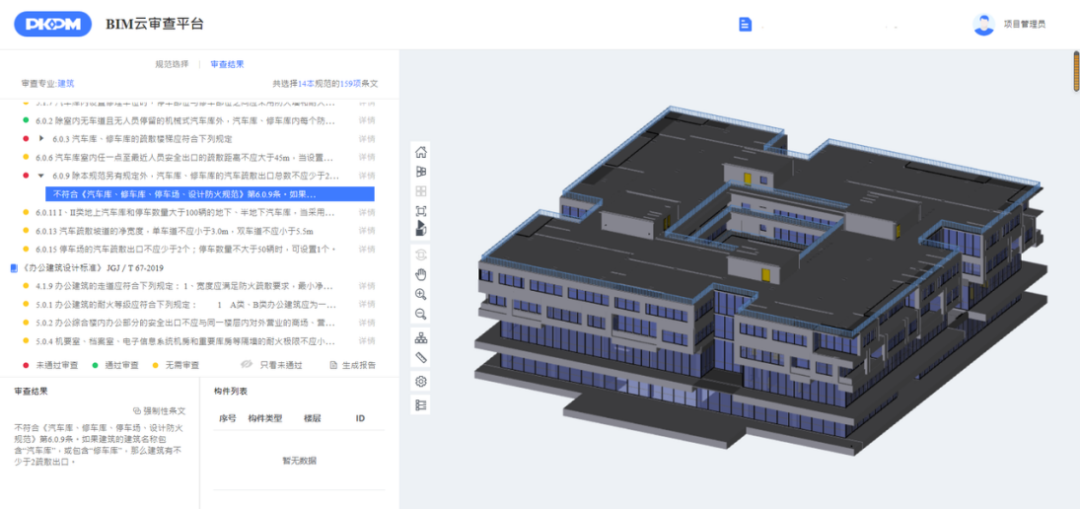Click the 强制性条文 copy icon
The image size is (1080, 509).
tap(136, 411)
